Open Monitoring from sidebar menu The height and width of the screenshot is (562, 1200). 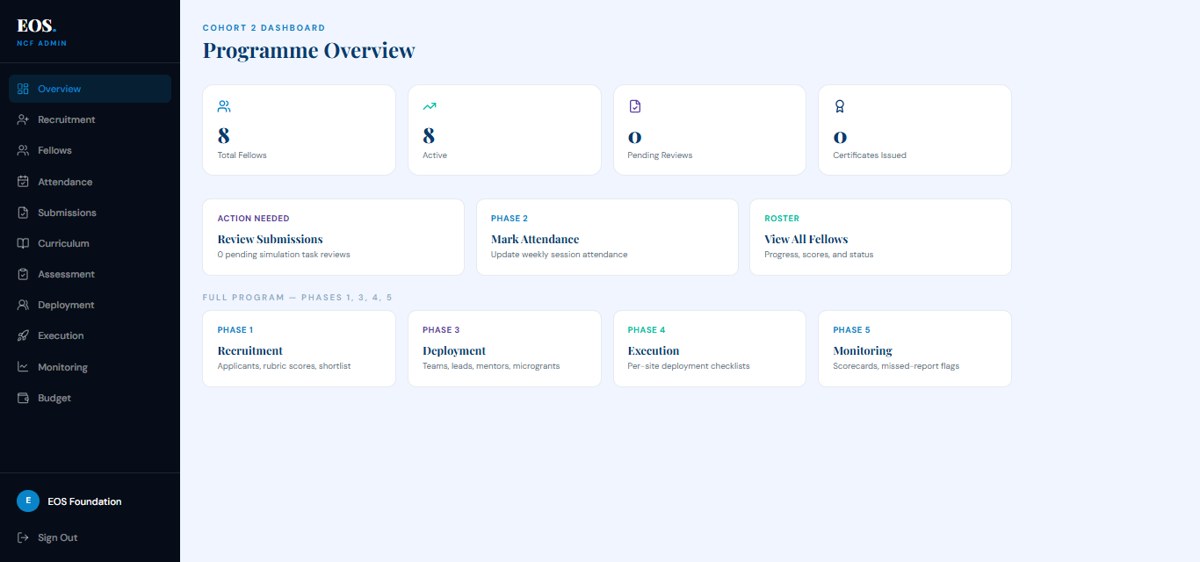[x=90, y=367]
